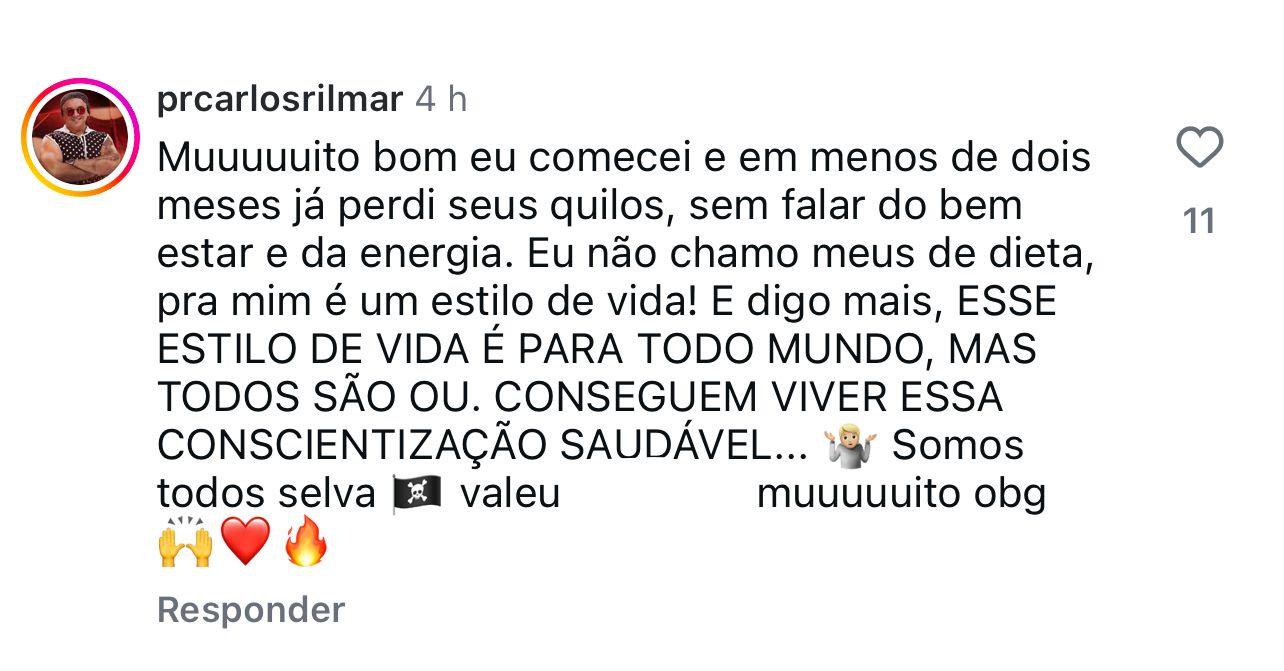Image resolution: width=1284 pixels, height=671 pixels.
Task: Click the 4 h timestamp
Action: (x=441, y=99)
